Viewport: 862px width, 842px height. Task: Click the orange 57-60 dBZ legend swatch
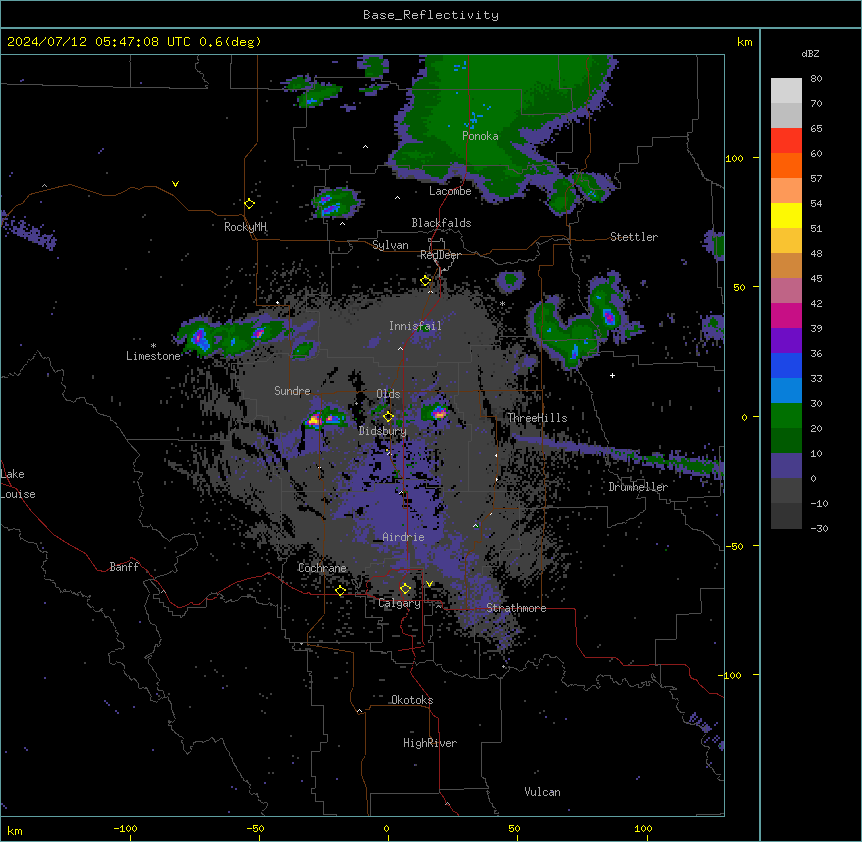tap(786, 165)
